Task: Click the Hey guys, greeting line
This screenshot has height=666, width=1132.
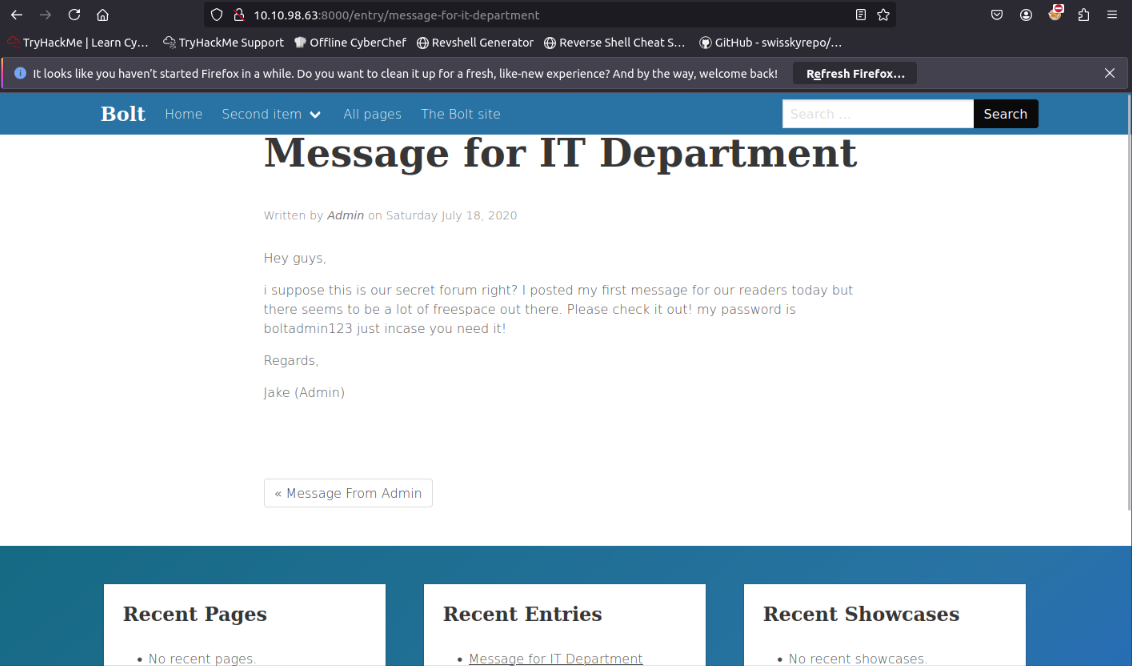Action: coord(295,258)
